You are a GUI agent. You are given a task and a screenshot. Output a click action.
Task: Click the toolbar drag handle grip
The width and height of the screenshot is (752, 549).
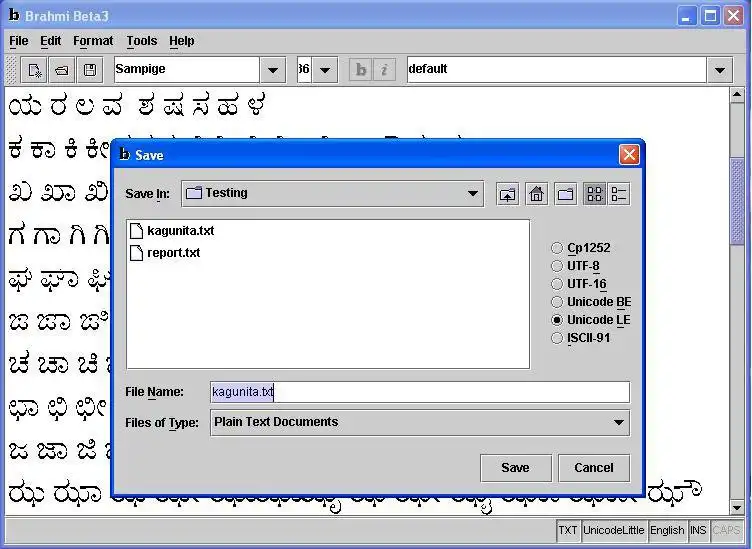(x=12, y=70)
